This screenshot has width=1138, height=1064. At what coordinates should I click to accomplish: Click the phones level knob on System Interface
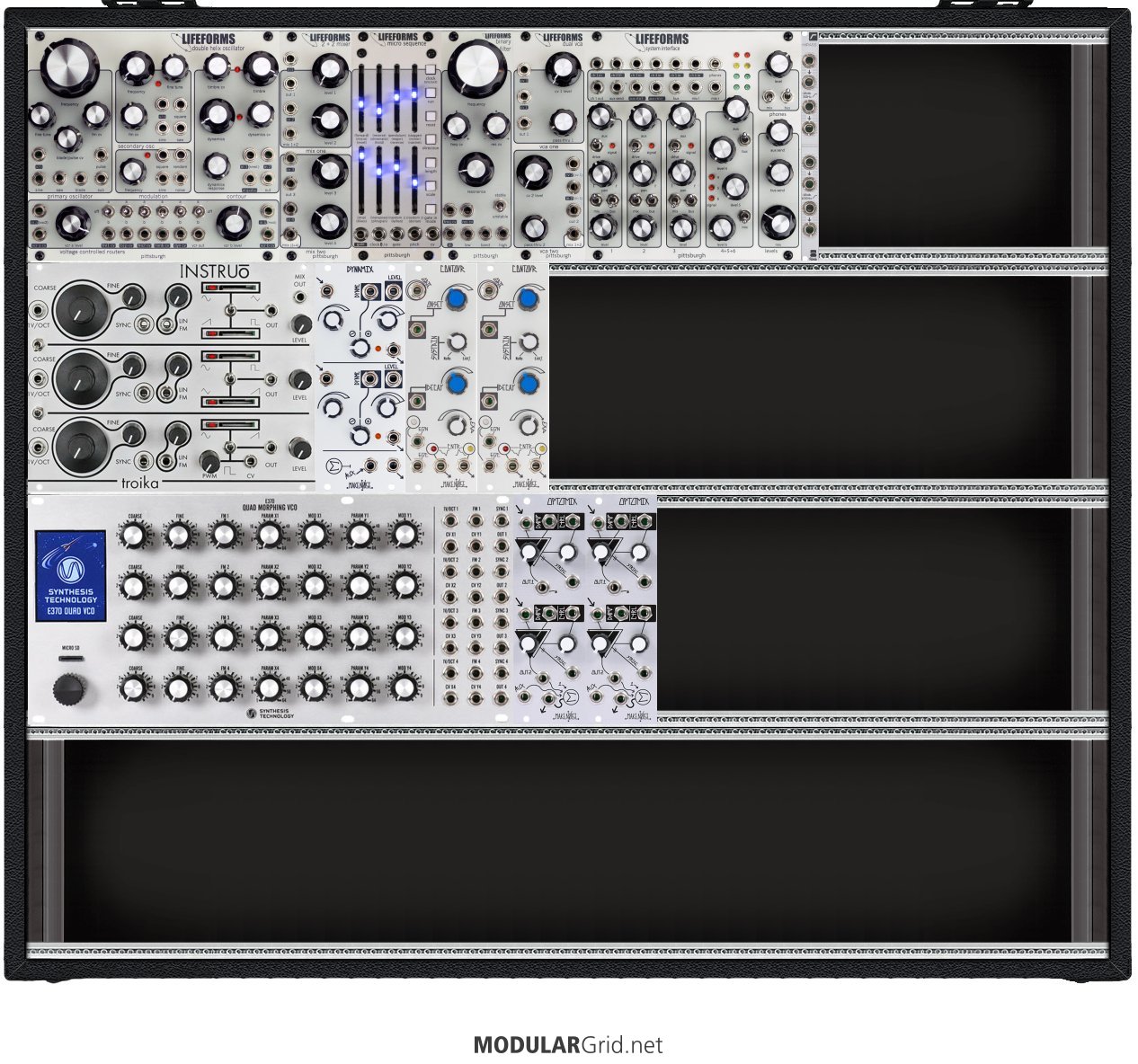click(x=778, y=63)
